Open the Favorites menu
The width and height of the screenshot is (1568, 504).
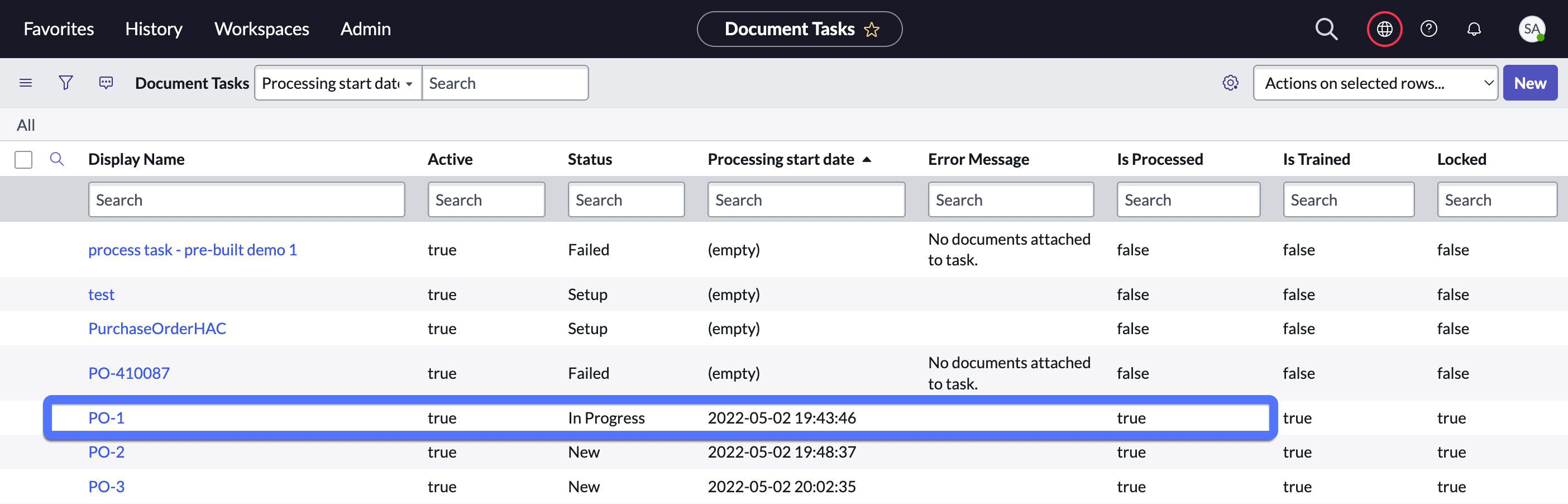tap(59, 28)
